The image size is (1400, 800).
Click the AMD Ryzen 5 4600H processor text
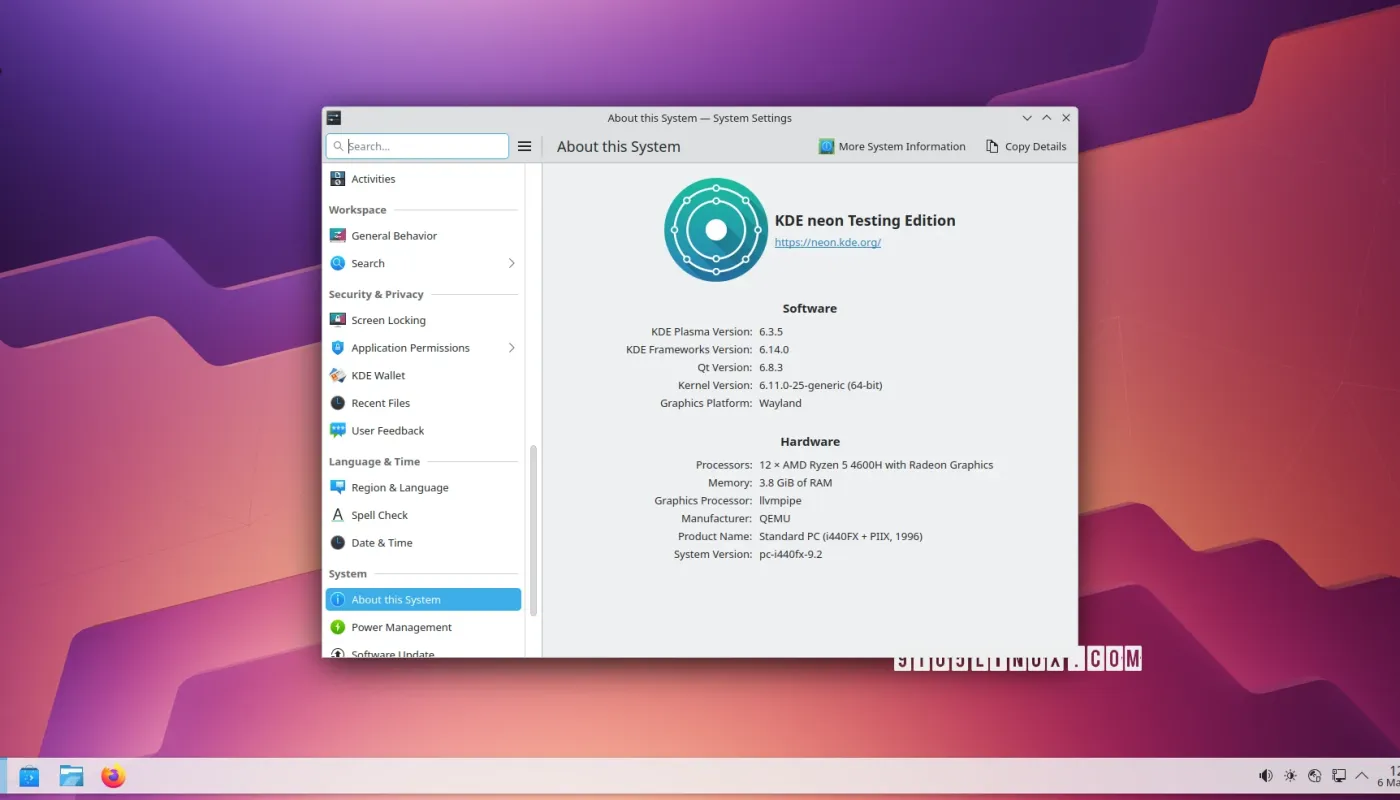876,465
